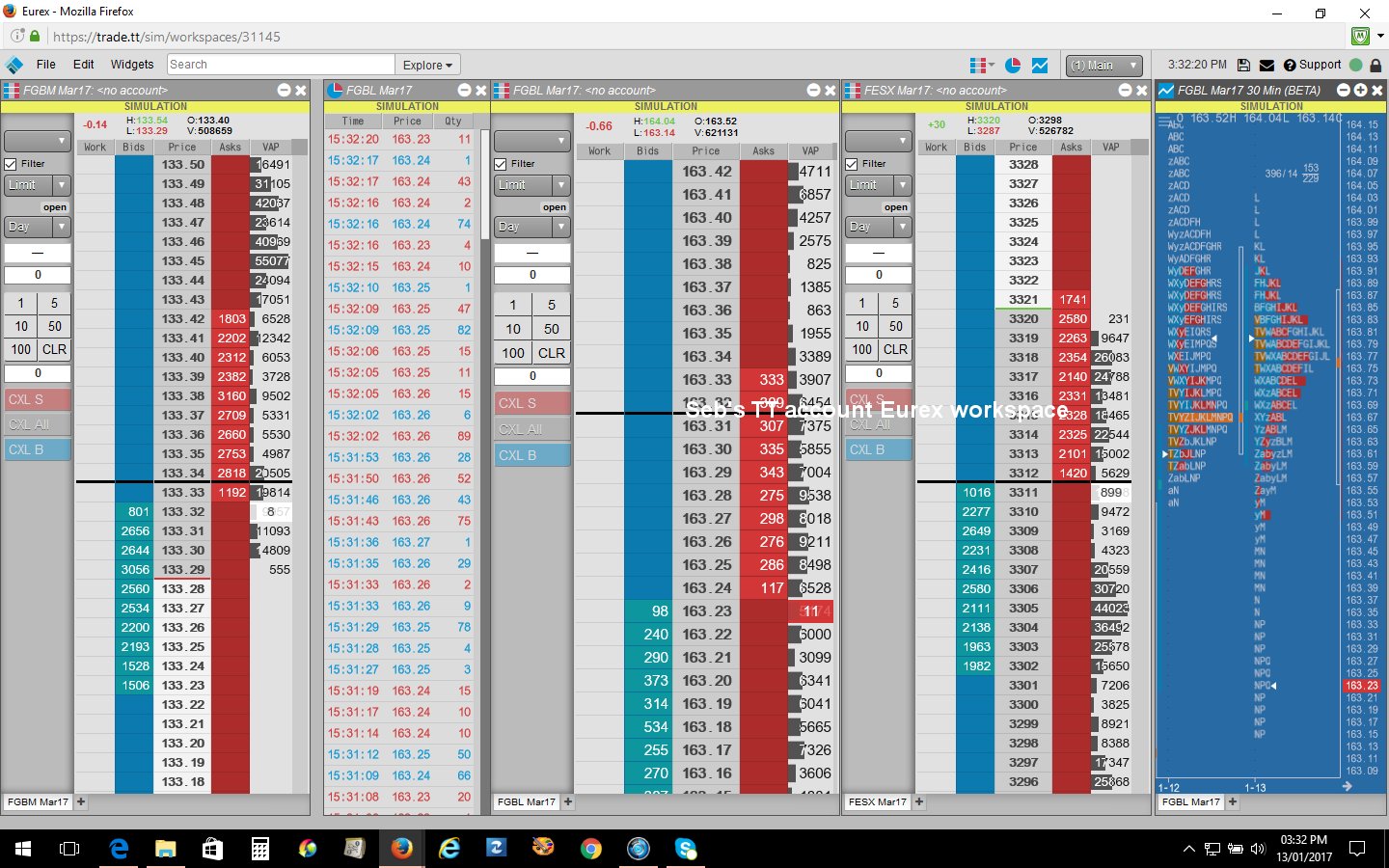This screenshot has height=868, width=1389.
Task: Select the FESX Mar17 bottom tab
Action: (877, 801)
